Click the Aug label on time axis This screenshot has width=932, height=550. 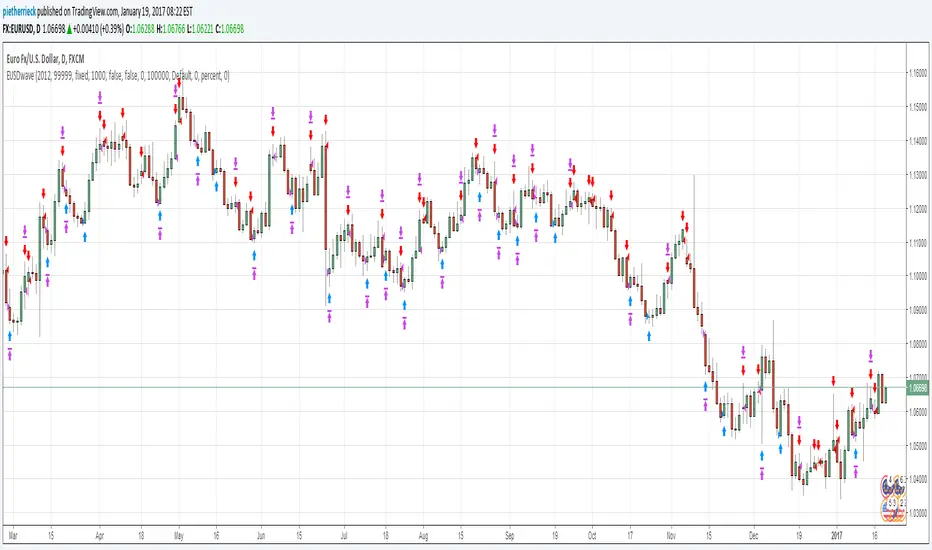(x=423, y=536)
